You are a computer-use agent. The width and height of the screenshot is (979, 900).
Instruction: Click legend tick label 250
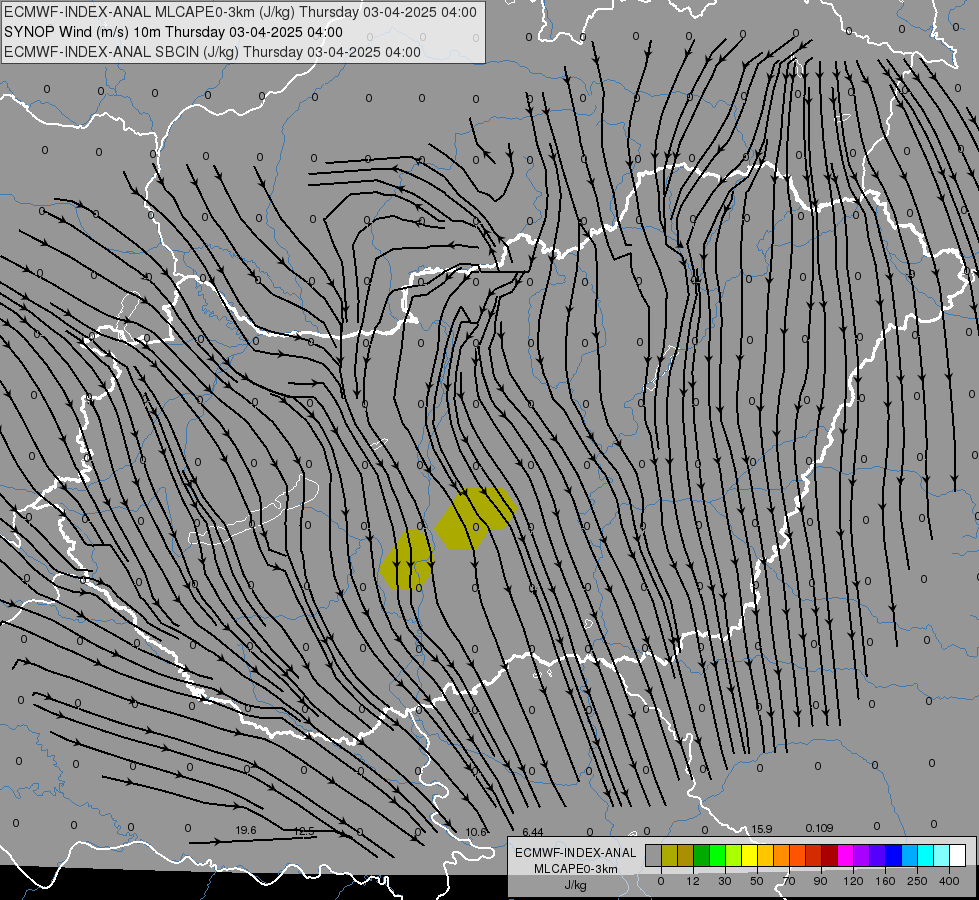click(917, 881)
